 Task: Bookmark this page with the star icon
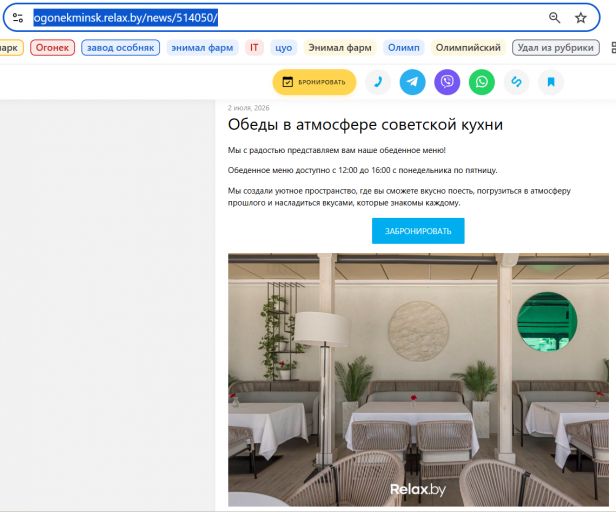tap(581, 18)
